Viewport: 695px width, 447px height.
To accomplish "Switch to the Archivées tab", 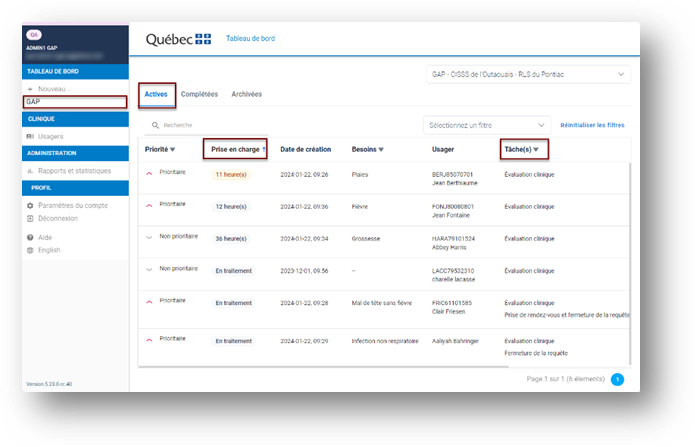I will pos(246,94).
